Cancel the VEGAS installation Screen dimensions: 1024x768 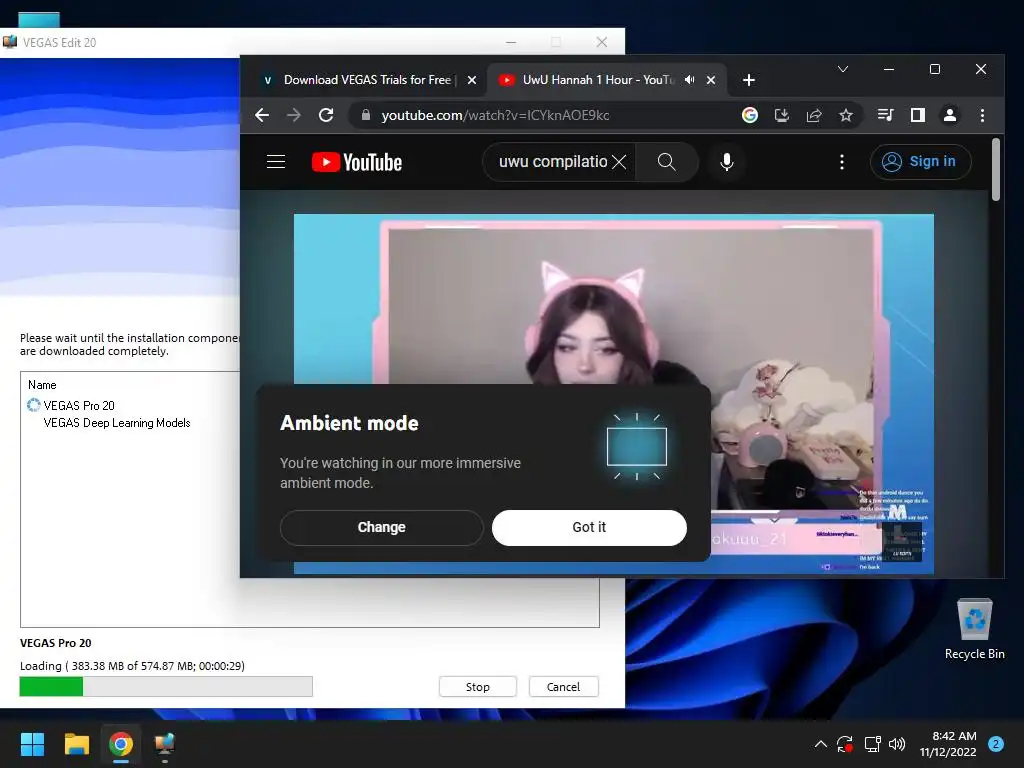[563, 686]
